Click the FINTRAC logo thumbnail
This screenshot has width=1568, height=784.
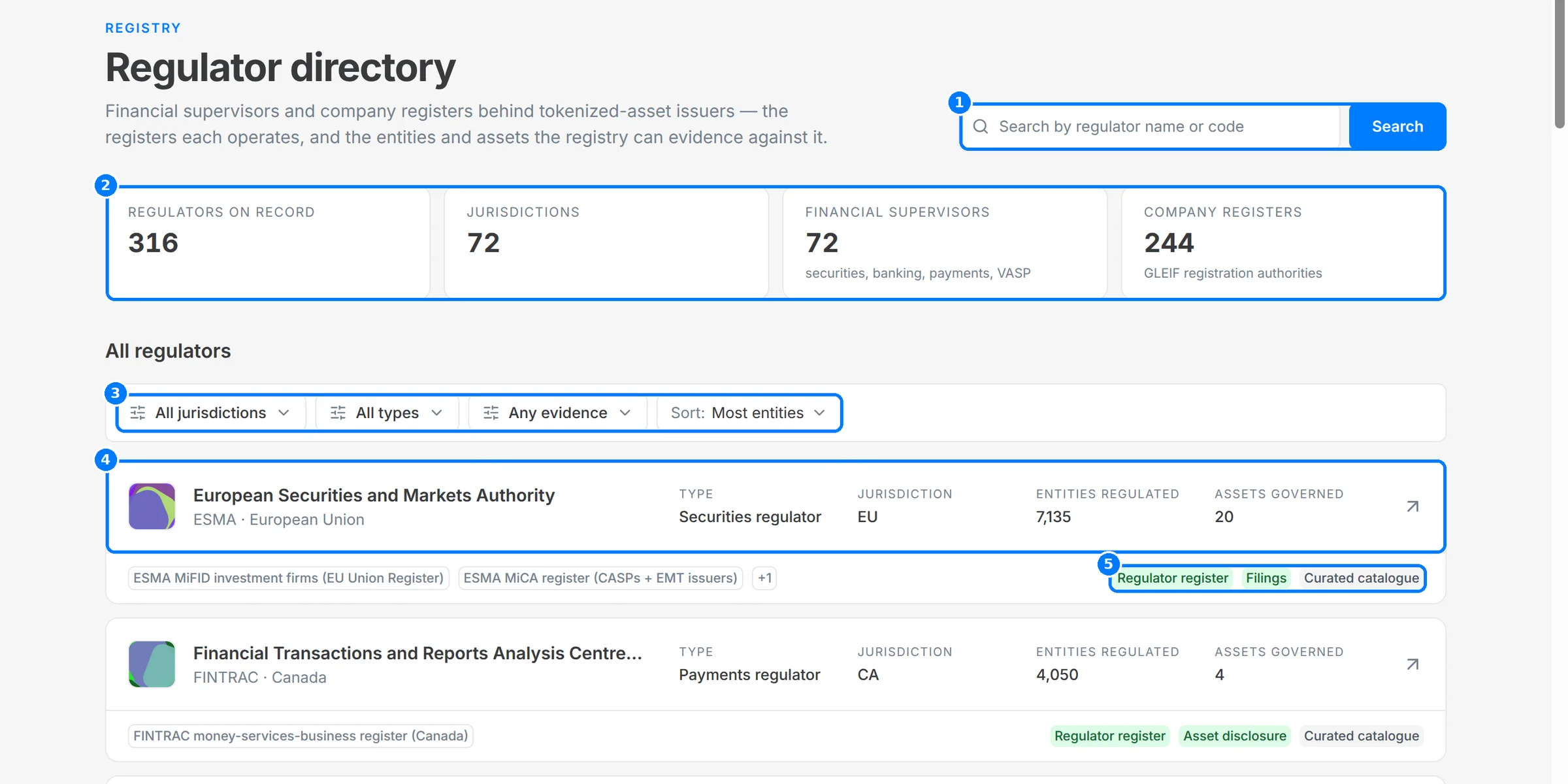pos(152,664)
